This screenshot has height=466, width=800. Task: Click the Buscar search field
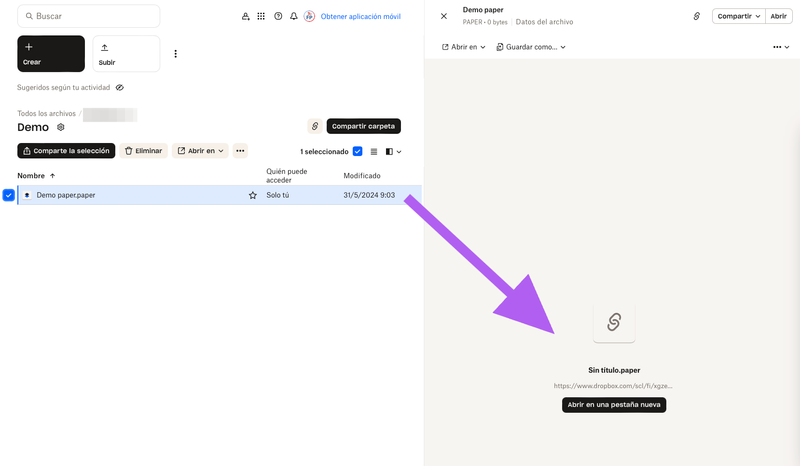(x=88, y=16)
